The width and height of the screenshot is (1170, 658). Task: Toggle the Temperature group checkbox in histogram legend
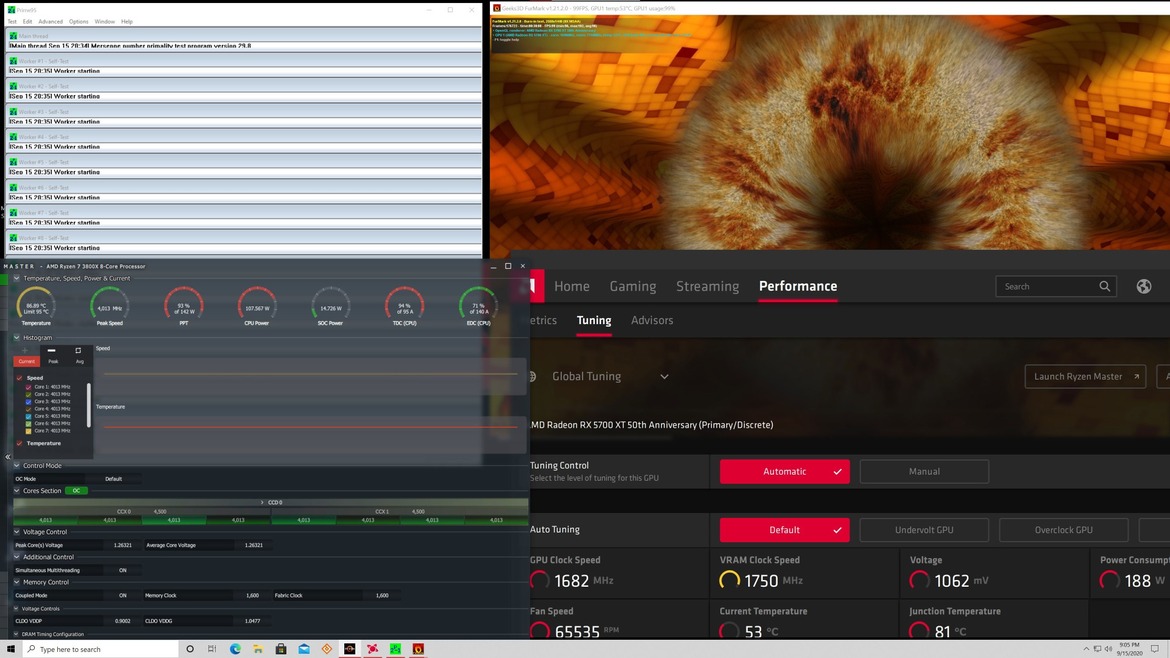point(19,443)
